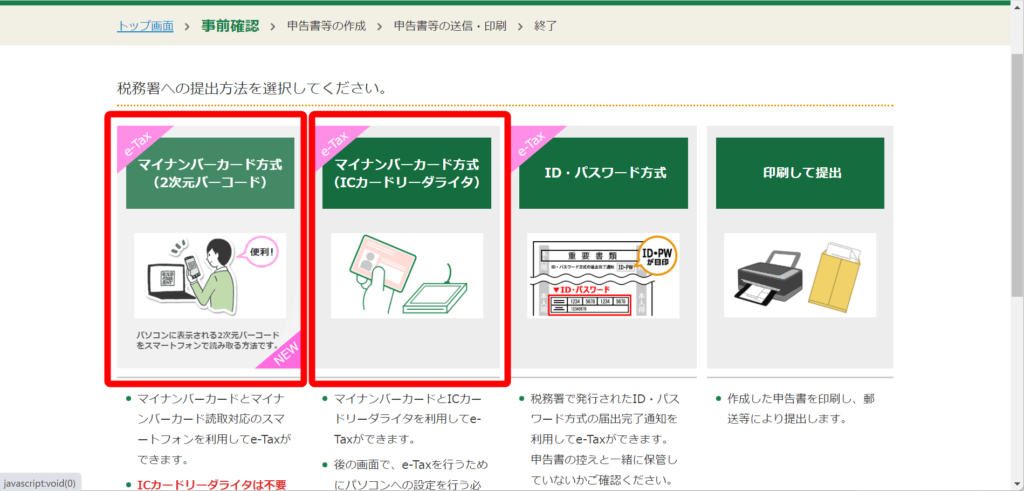Open the トップ画面 breadcrumb link
Screen dimensions: 1024x491
point(145,26)
